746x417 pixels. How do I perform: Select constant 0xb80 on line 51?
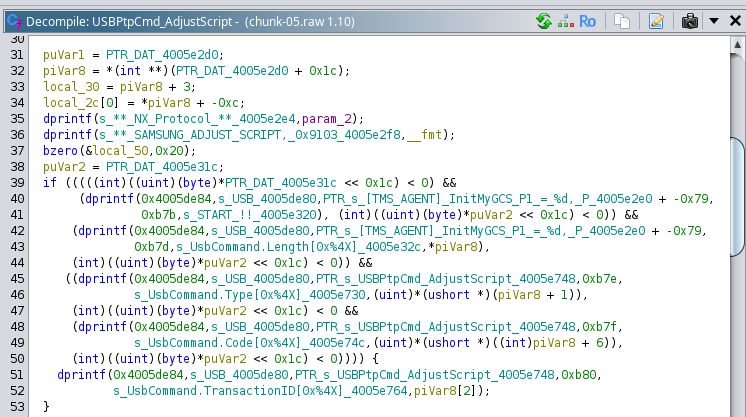(x=579, y=375)
